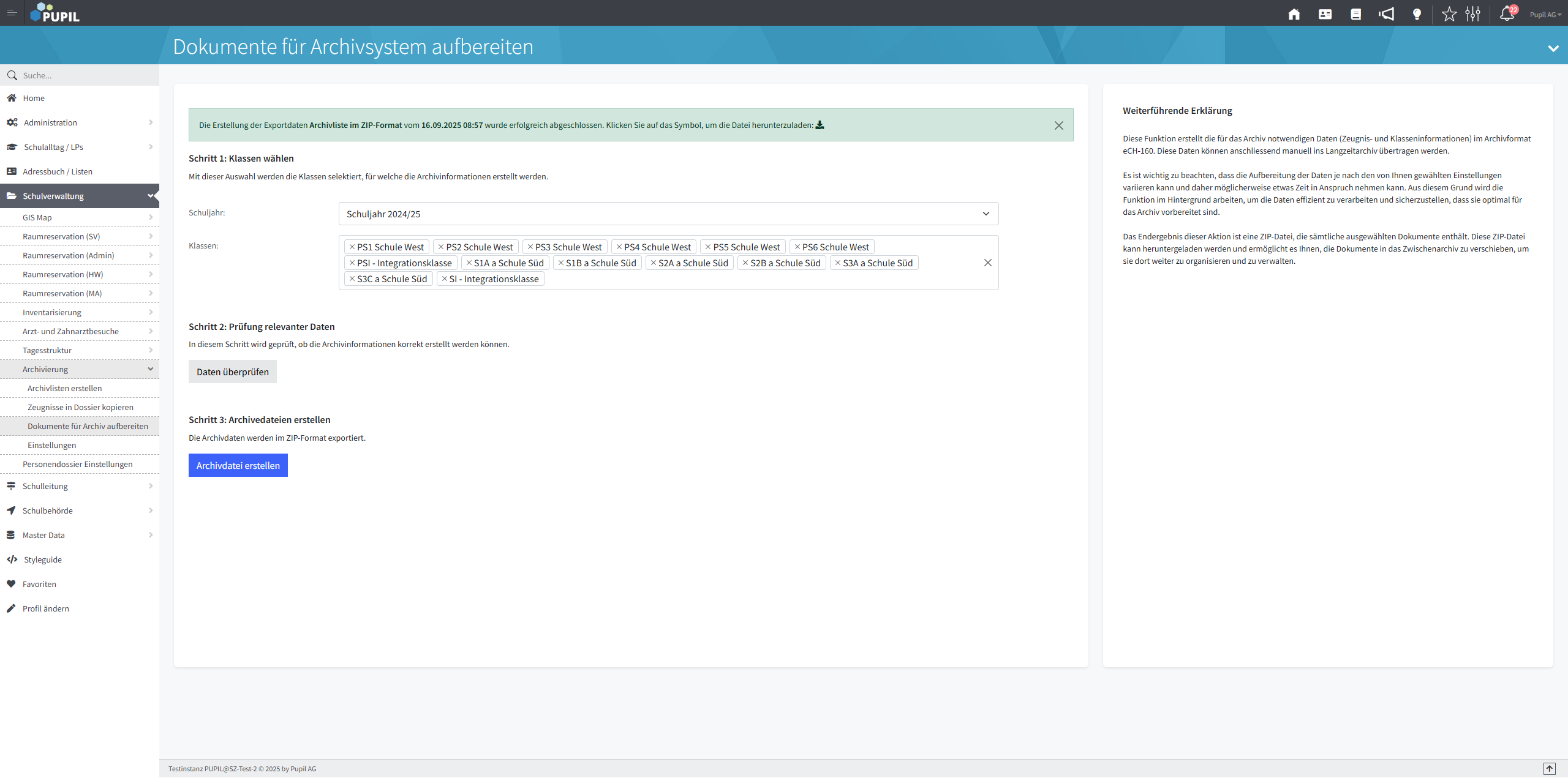Click Archivdatei erstellen button

[238, 465]
